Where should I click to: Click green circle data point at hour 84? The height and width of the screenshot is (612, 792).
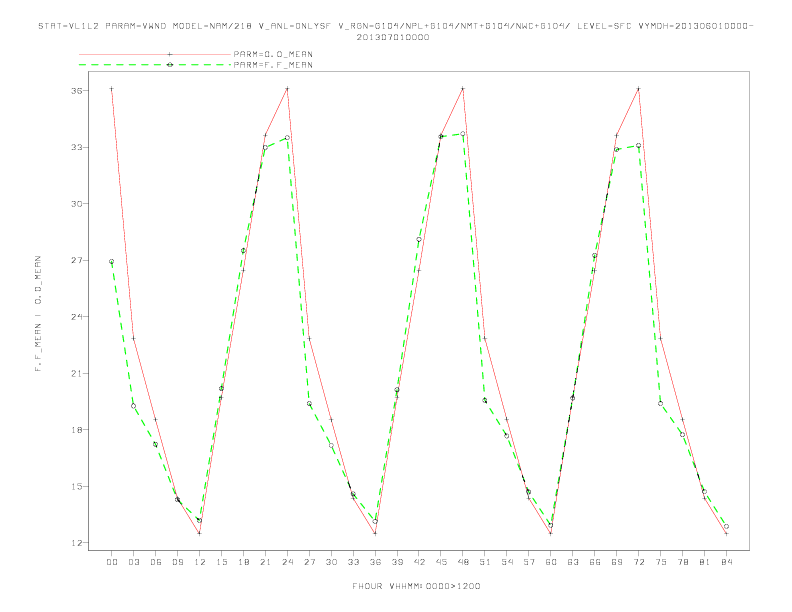click(x=727, y=526)
